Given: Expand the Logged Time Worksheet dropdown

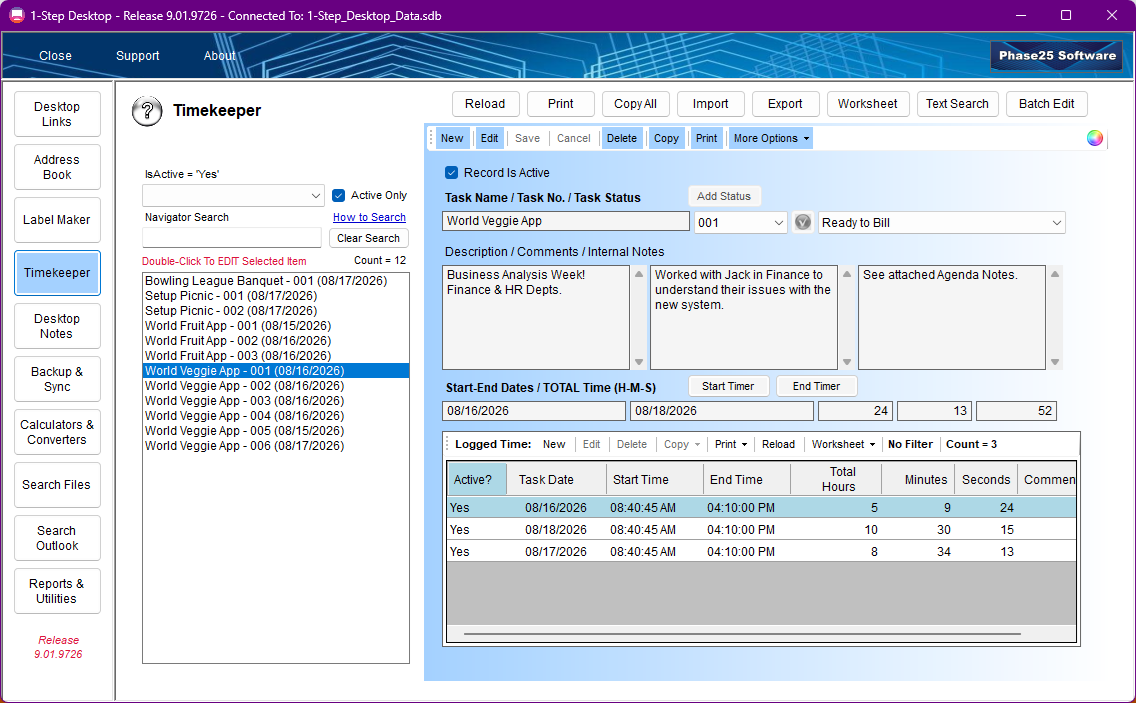Looking at the screenshot, I should point(843,444).
